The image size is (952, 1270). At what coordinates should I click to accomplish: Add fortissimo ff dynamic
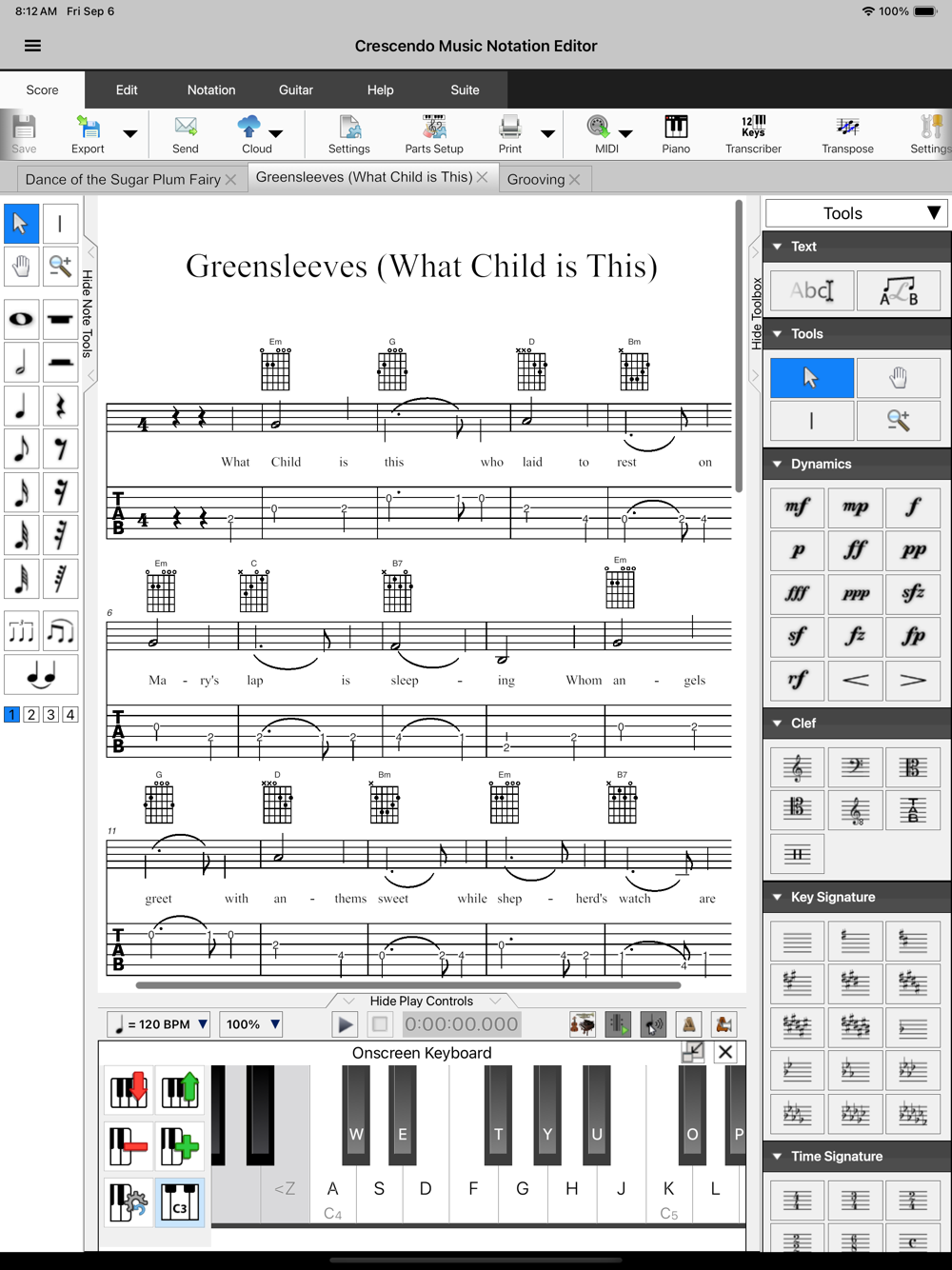click(x=855, y=550)
